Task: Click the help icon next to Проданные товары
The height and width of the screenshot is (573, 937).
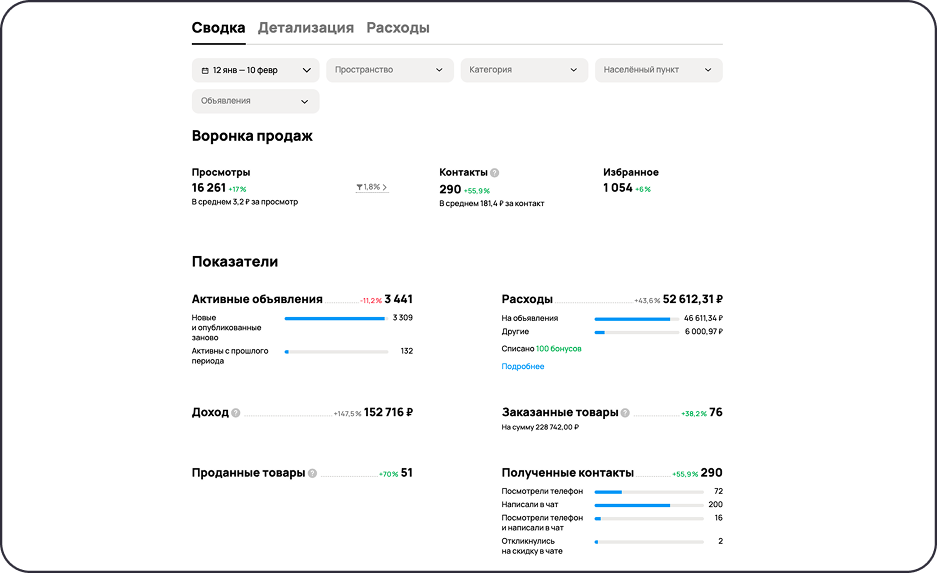Action: click(312, 473)
